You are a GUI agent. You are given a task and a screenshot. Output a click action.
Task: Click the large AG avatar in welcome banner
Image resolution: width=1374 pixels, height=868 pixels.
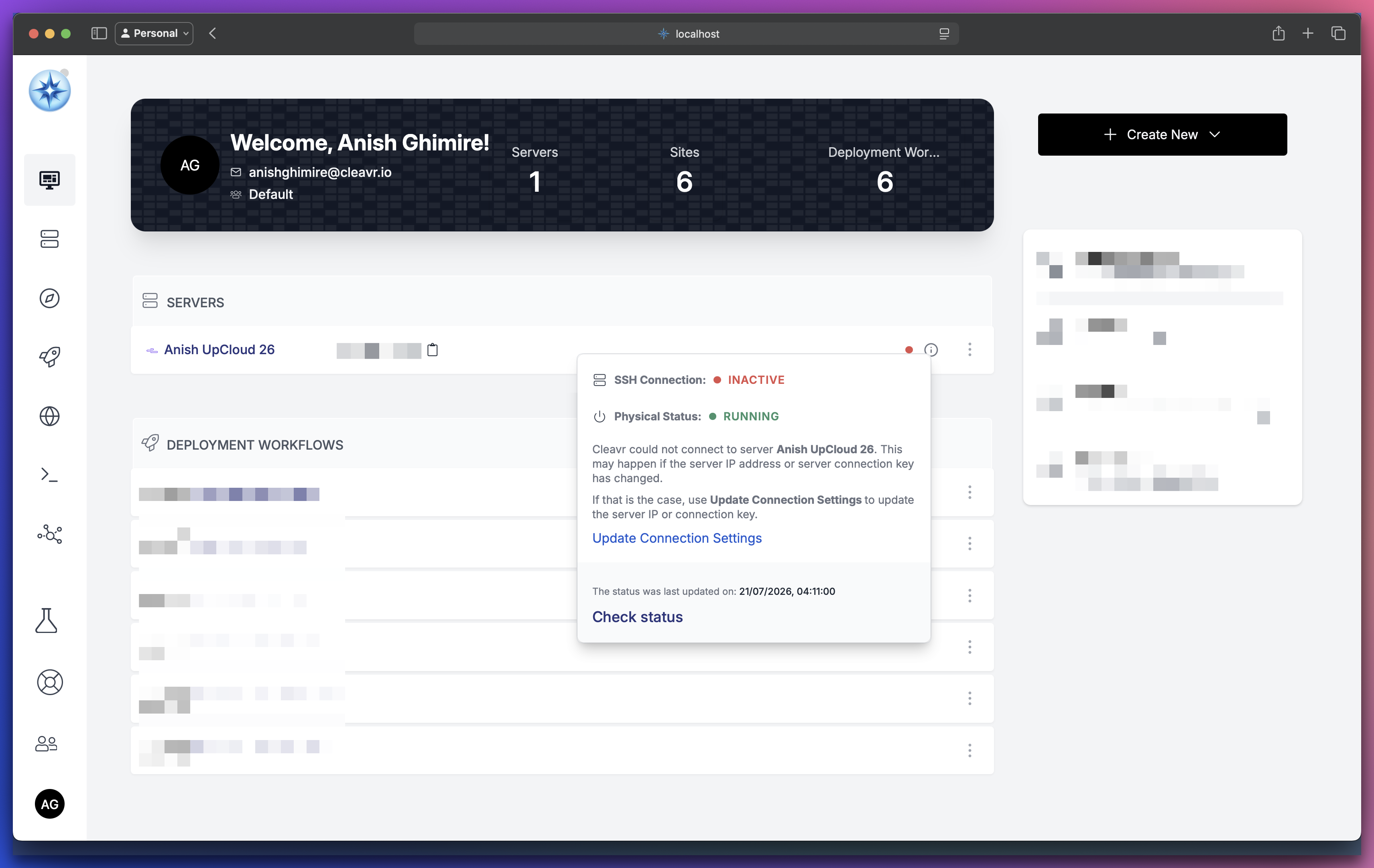(190, 165)
